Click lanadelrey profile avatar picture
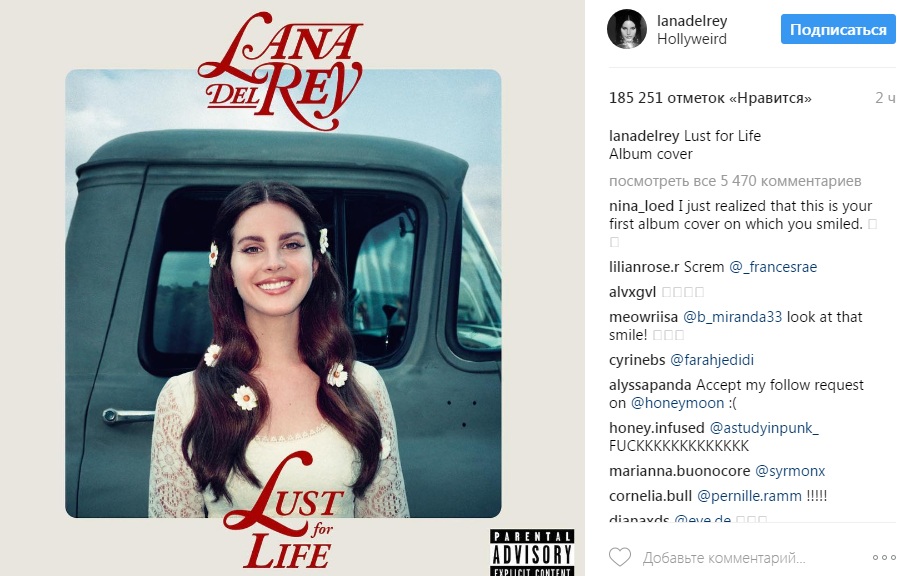This screenshot has width=901, height=576. pos(627,29)
